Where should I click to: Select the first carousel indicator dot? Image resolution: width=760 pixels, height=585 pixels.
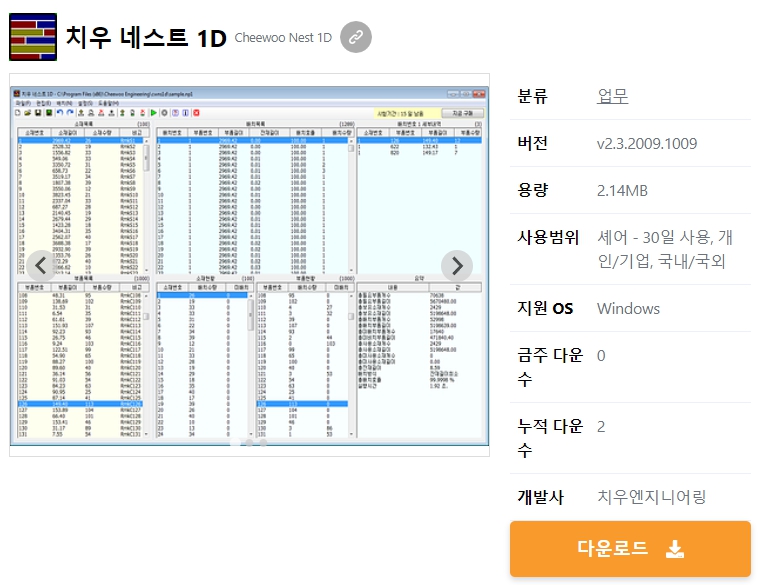pos(235,442)
